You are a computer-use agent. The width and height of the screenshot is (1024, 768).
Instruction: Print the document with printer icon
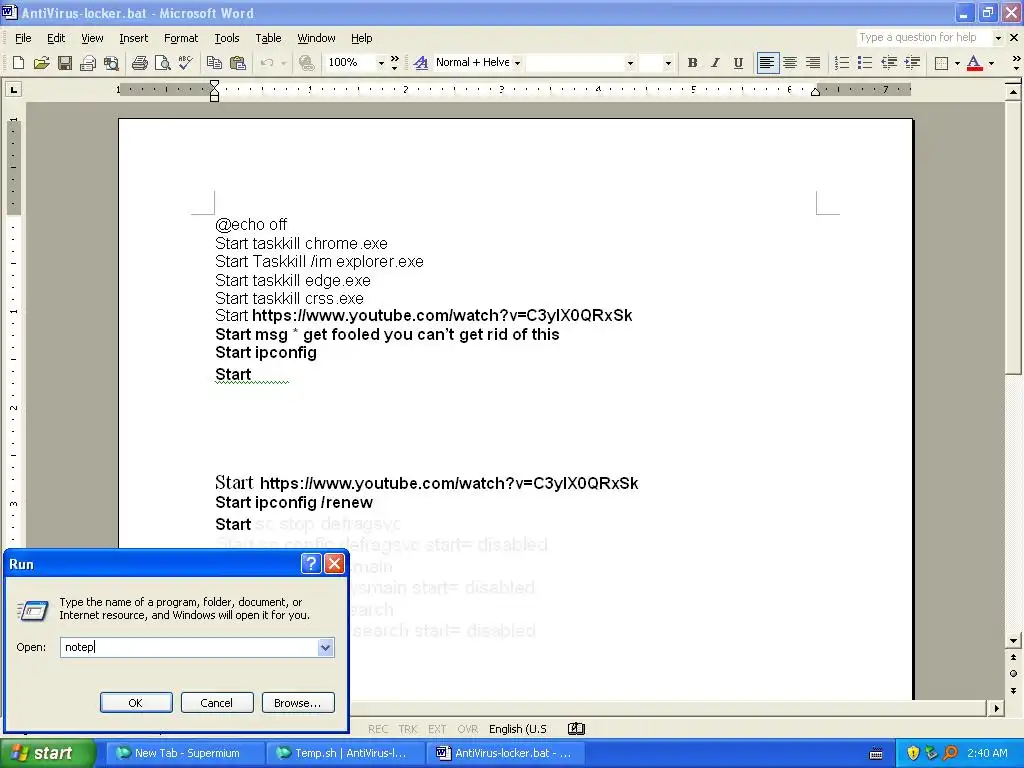click(139, 63)
